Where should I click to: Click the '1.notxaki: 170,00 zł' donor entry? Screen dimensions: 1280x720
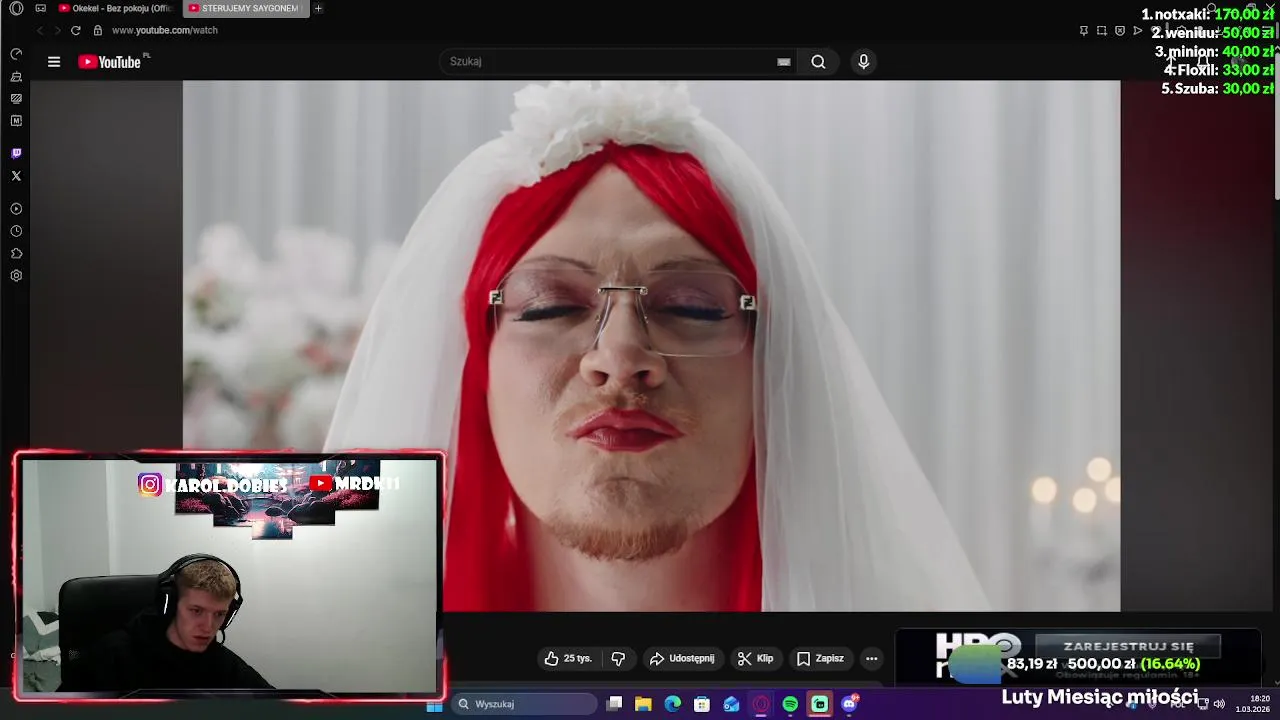point(1208,14)
